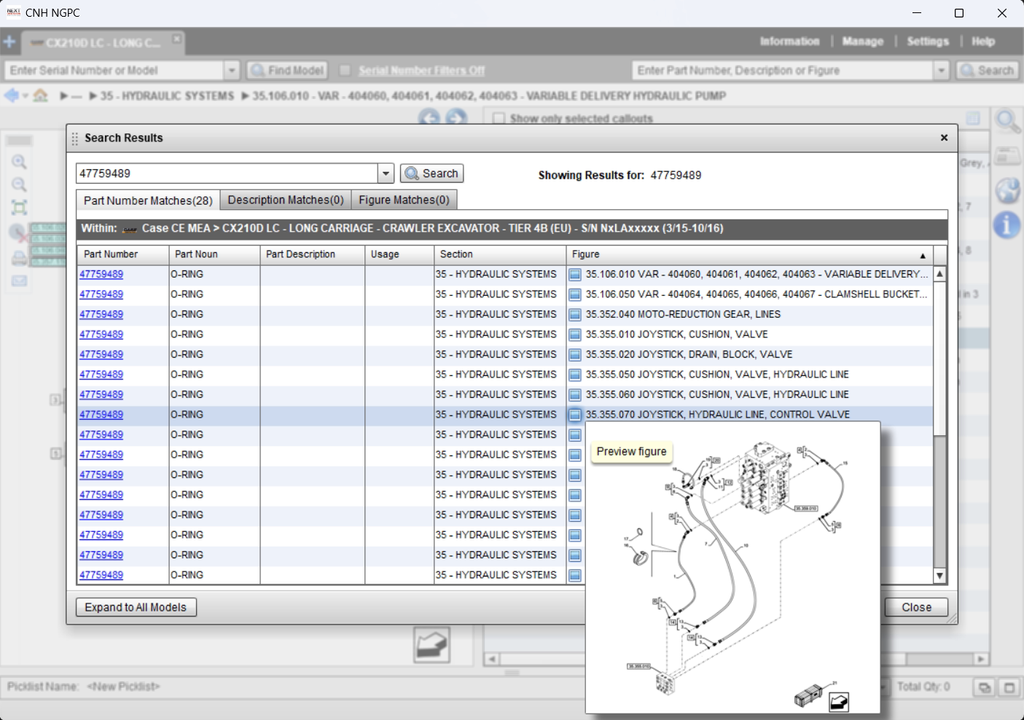Open part number 47759489 link in first row
This screenshot has height=720, width=1024.
tap(101, 274)
